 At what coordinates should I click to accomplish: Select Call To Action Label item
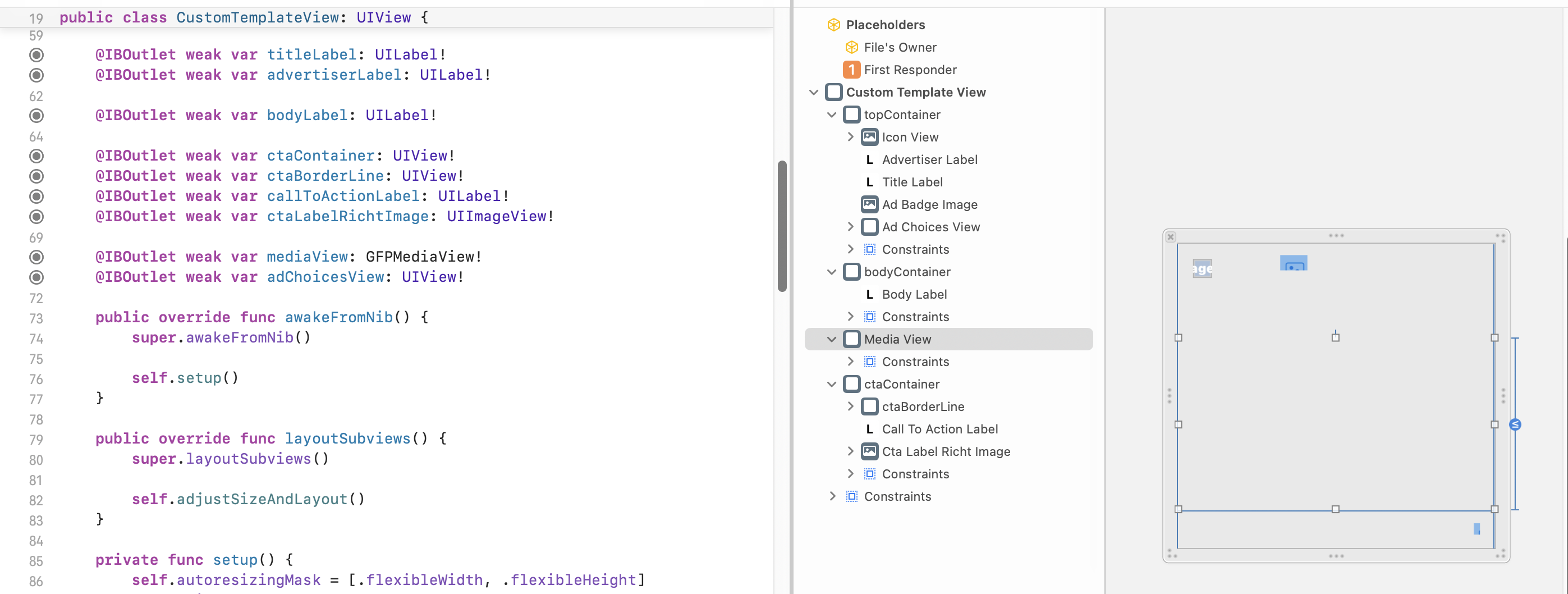tap(939, 429)
